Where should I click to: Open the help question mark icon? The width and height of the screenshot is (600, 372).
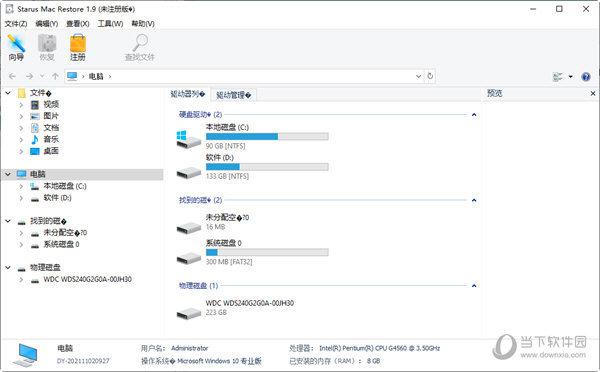click(585, 77)
